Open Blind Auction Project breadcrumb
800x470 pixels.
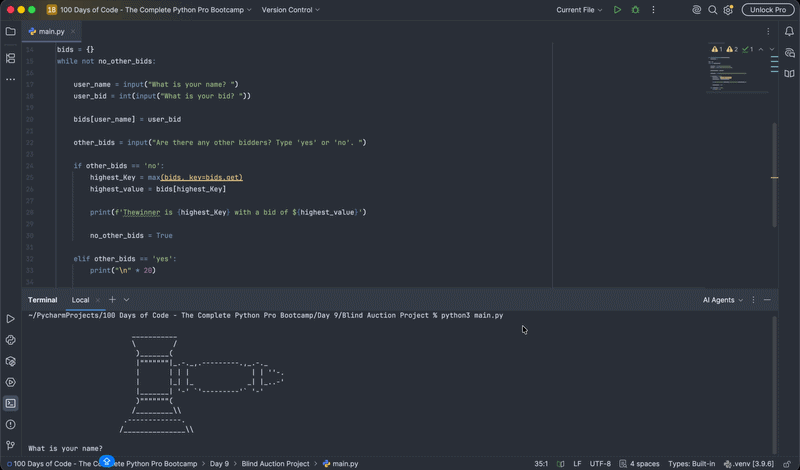(275, 464)
